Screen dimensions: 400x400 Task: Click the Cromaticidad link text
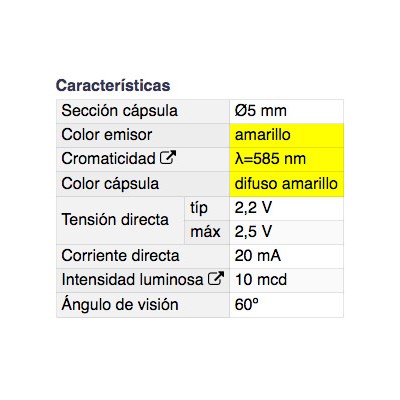108,159
